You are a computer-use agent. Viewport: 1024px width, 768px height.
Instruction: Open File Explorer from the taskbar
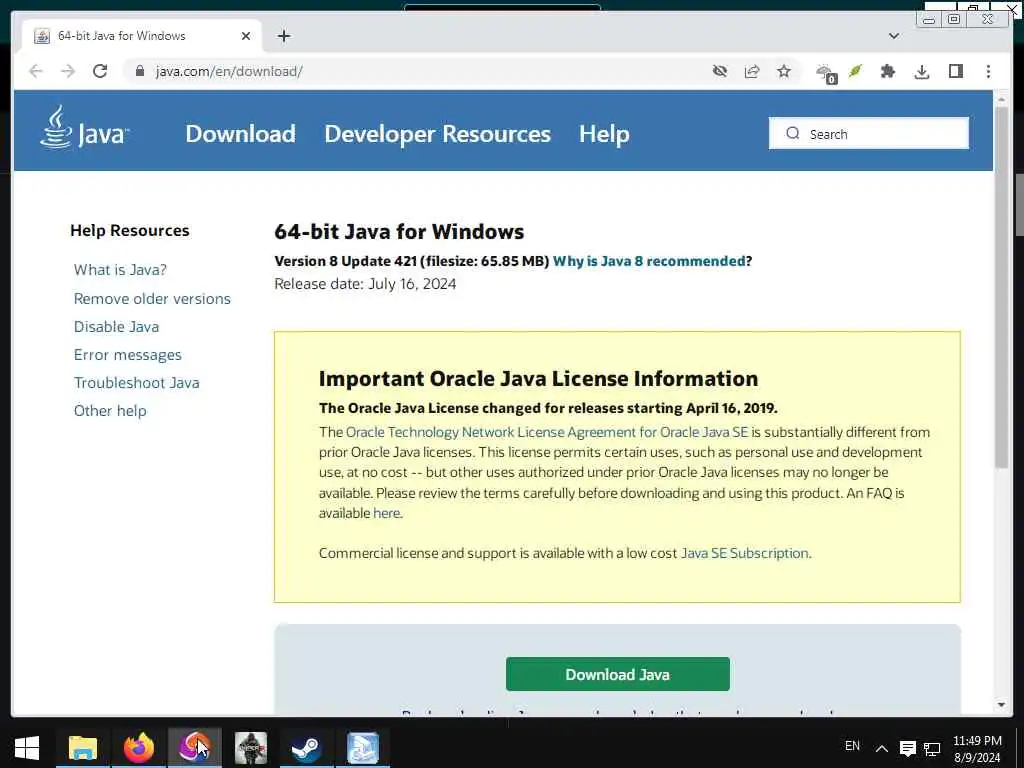pos(82,748)
